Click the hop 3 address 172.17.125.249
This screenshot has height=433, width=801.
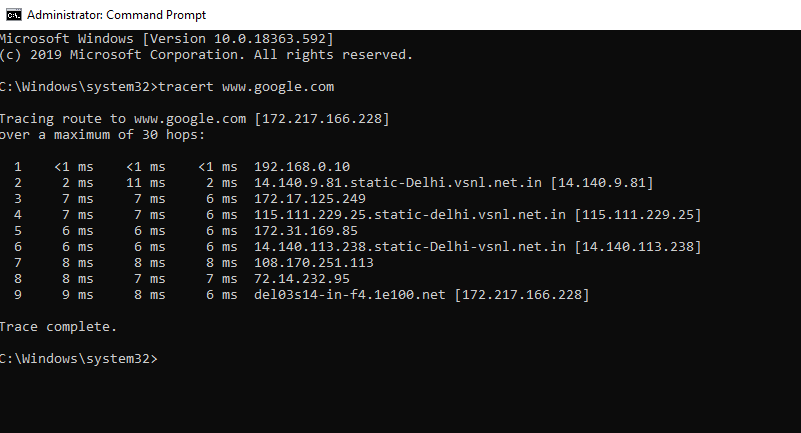(x=310, y=198)
